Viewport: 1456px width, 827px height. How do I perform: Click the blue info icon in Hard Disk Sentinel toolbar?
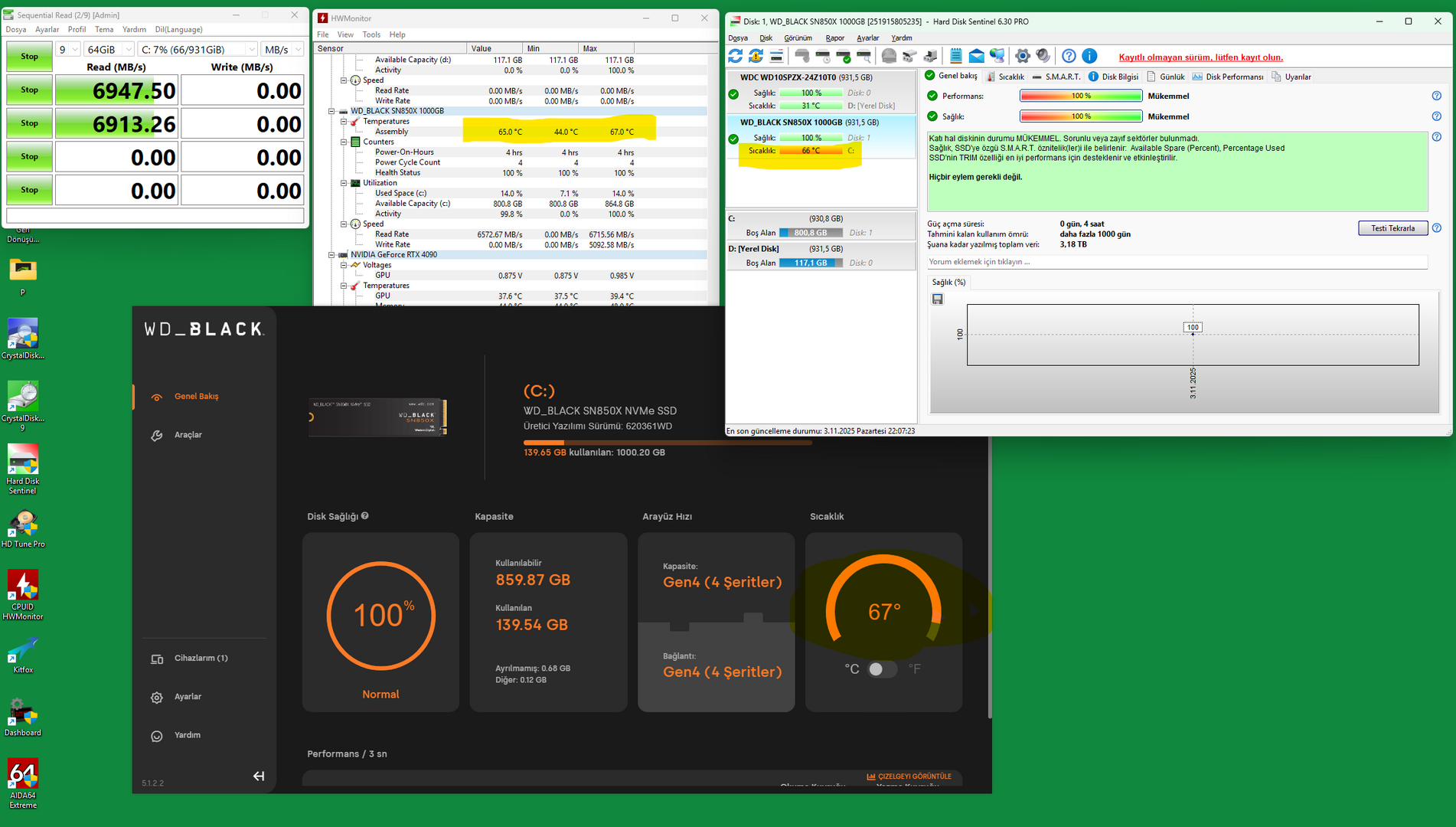(x=1090, y=56)
